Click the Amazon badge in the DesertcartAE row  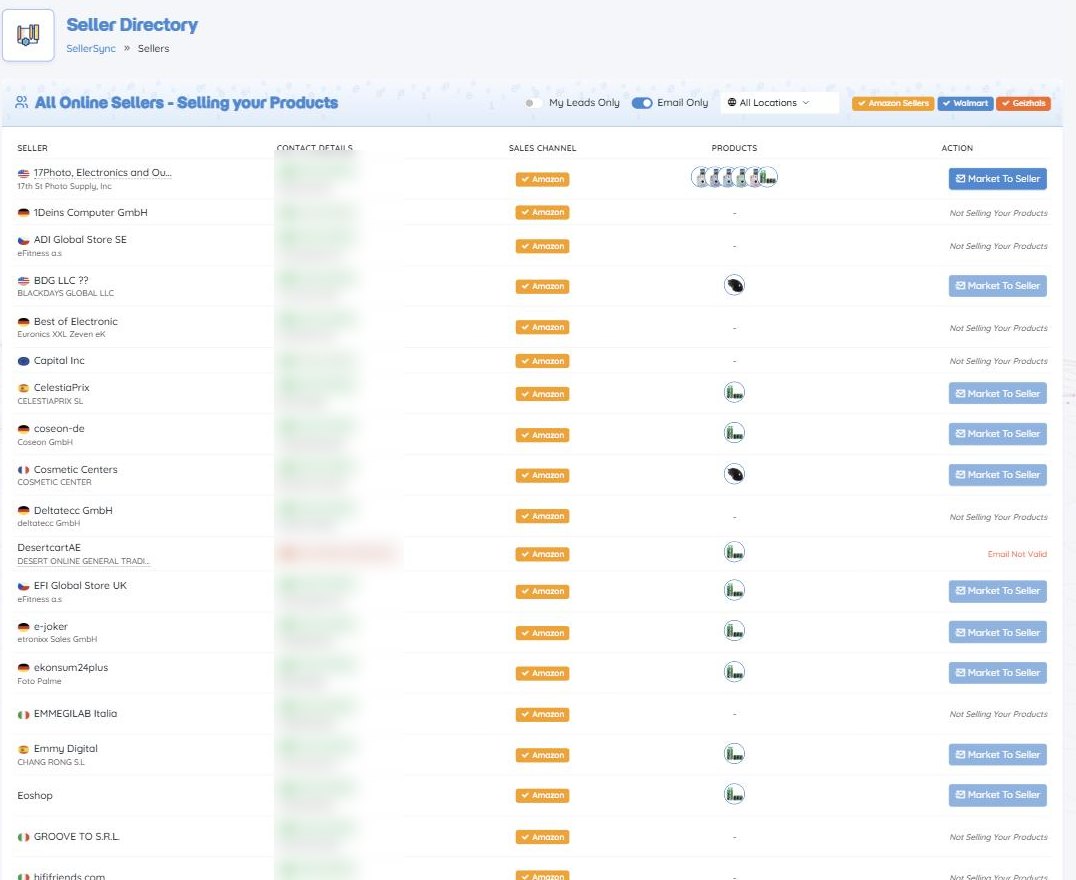tap(542, 554)
